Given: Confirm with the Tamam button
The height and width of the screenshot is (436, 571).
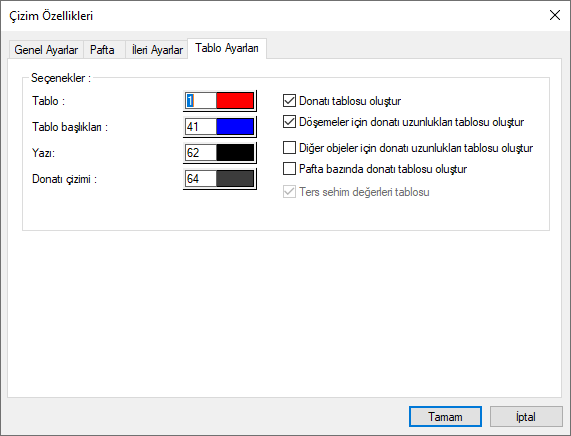Looking at the screenshot, I should coord(445,416).
